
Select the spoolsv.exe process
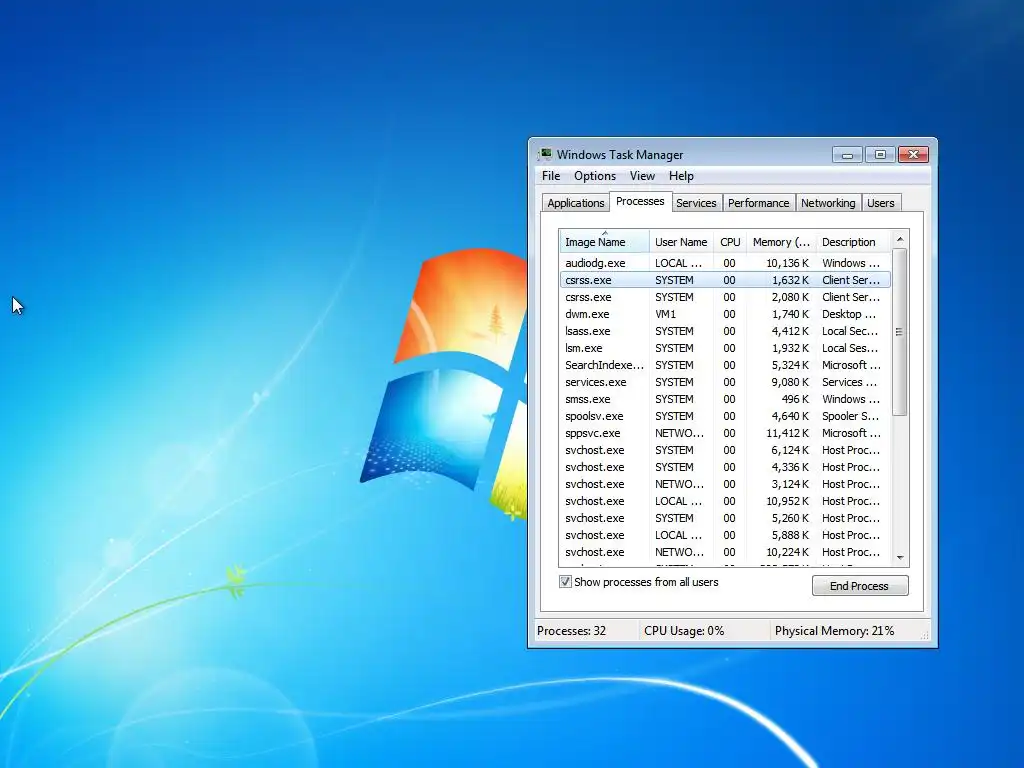click(x=725, y=416)
